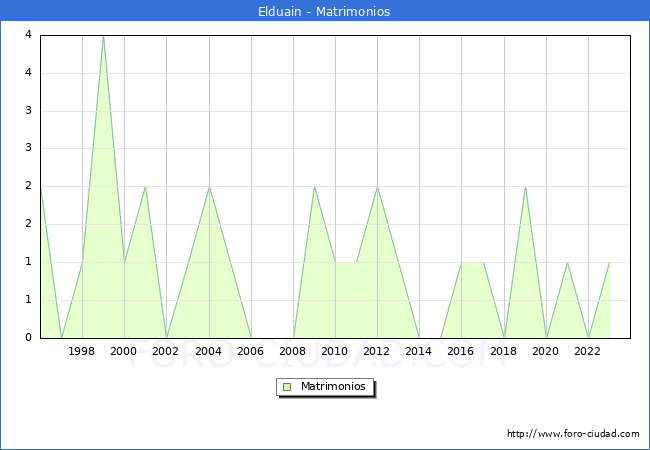650x450 pixels.
Task: Click the 2023 final data point
Action: pos(609,262)
